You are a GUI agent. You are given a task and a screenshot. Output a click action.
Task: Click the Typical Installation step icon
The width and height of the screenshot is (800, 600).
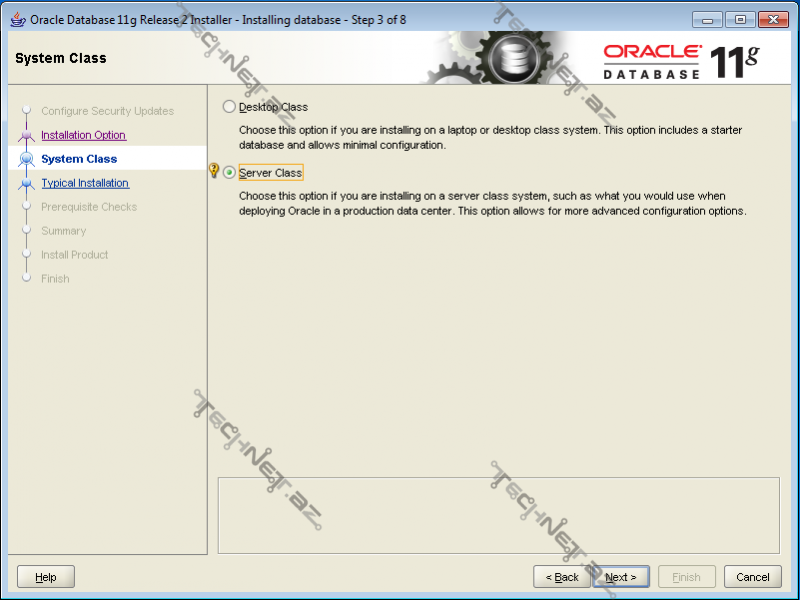(x=27, y=183)
